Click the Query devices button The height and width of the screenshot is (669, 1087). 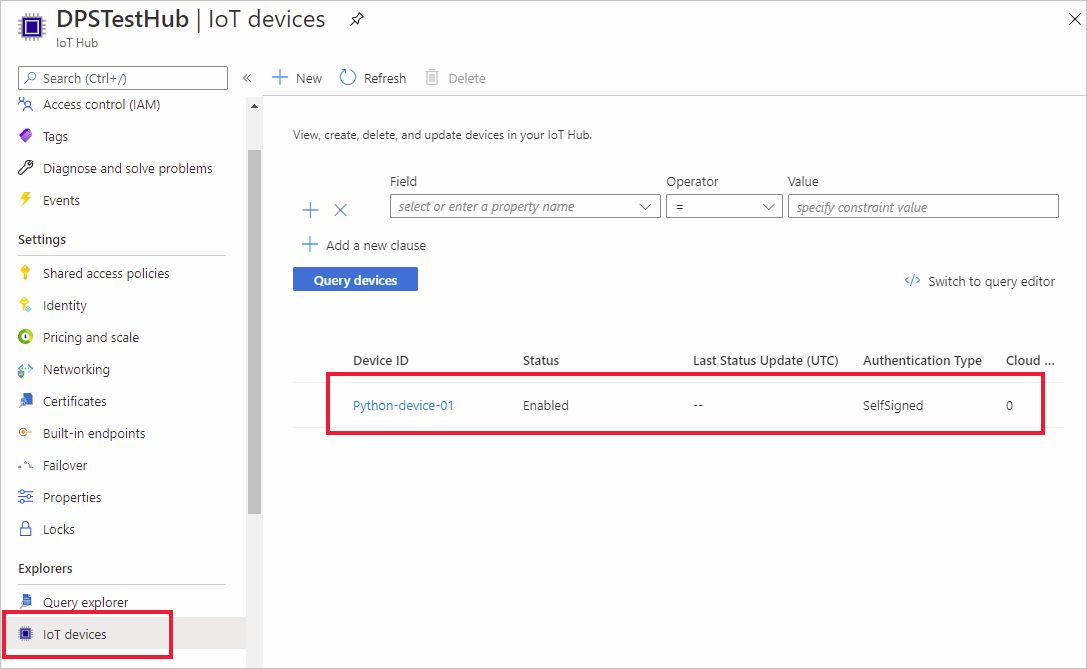(x=355, y=280)
